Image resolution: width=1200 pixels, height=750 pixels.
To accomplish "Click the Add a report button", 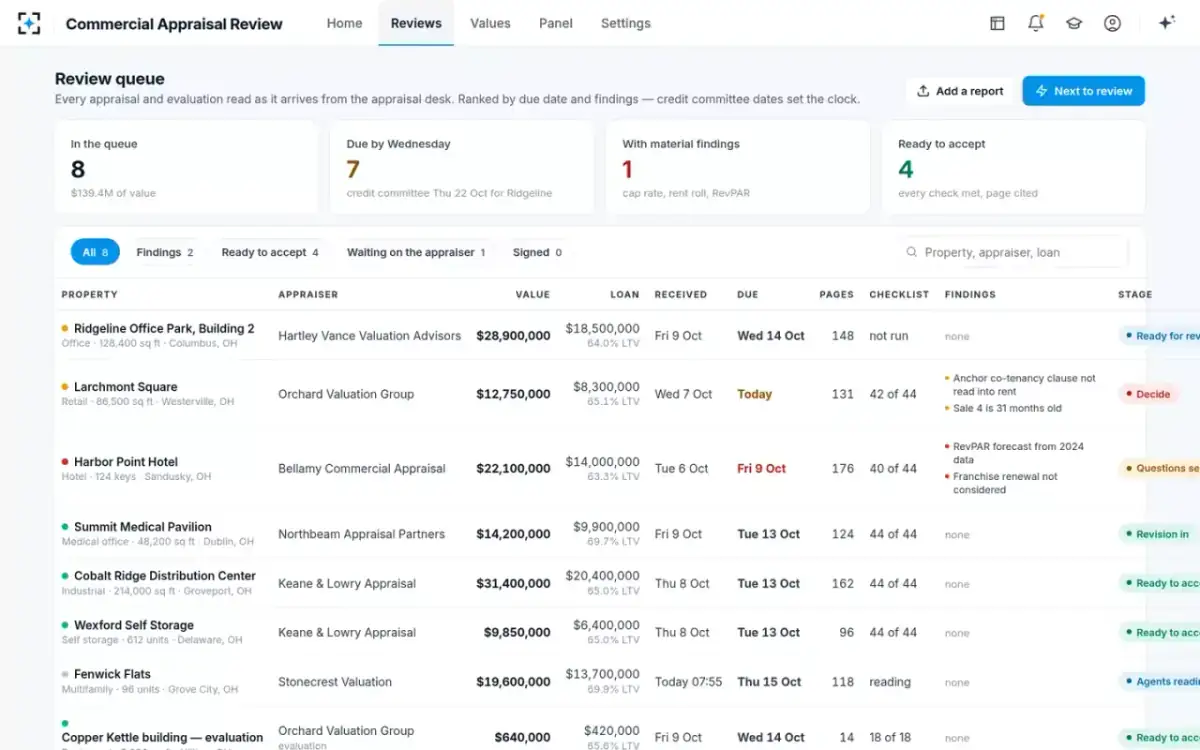I will (960, 91).
